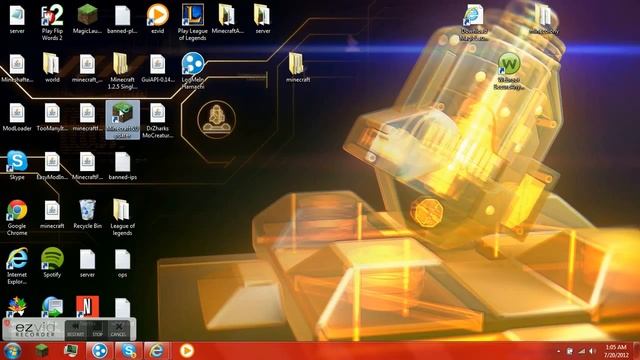The height and width of the screenshot is (360, 640).
Task: Show hidden system tray icons arrow
Action: [x=558, y=351]
